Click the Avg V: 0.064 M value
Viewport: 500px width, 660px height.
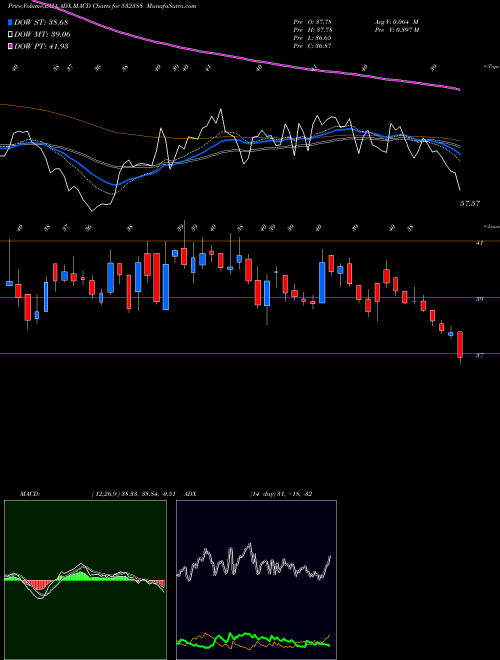[397, 22]
